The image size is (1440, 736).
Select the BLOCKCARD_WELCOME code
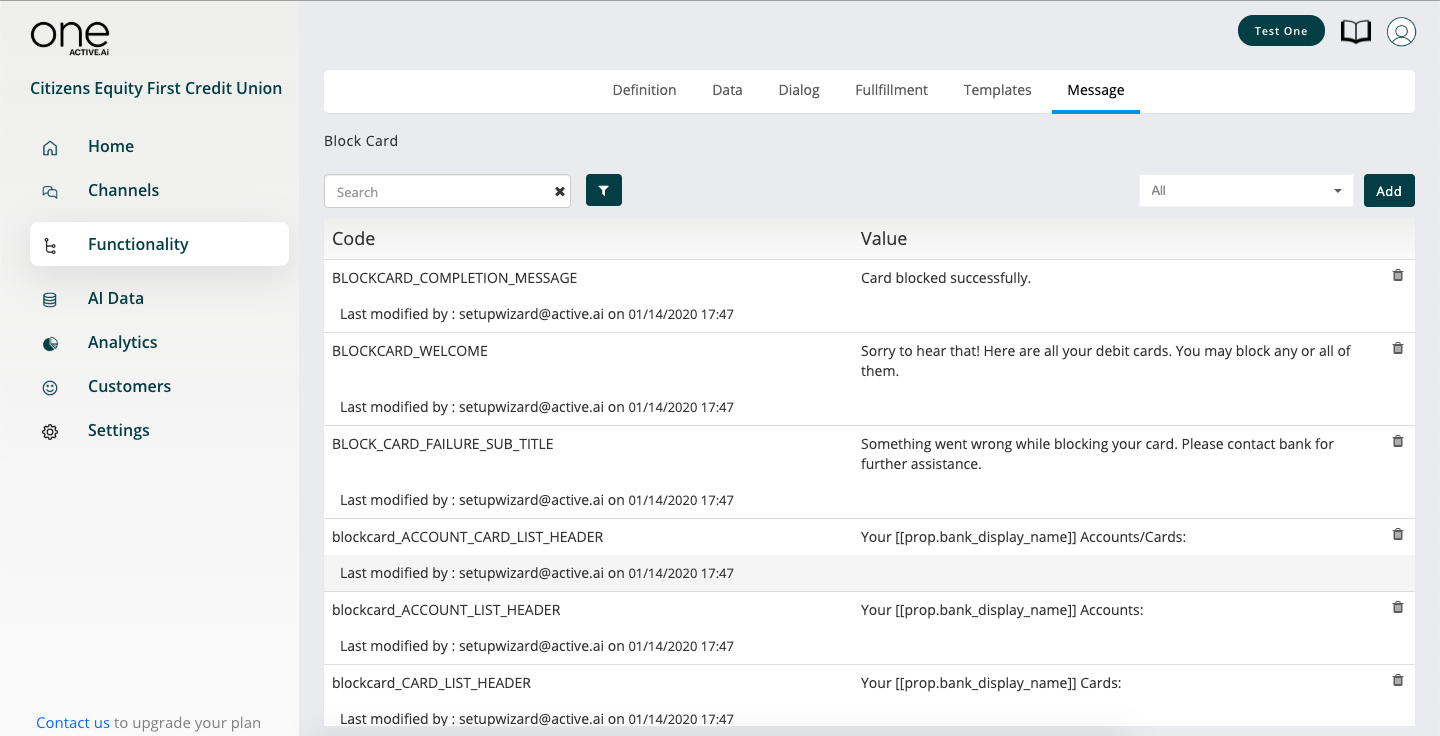(410, 351)
